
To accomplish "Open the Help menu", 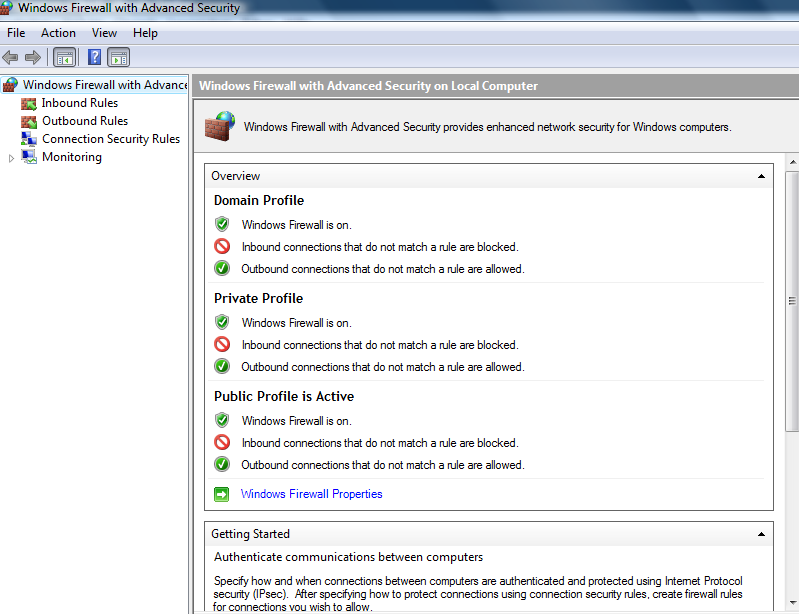I will click(145, 33).
